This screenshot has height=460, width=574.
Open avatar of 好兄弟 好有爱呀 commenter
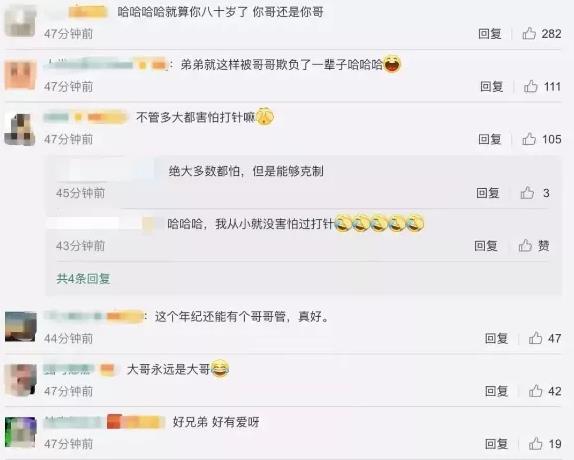[x=20, y=433]
